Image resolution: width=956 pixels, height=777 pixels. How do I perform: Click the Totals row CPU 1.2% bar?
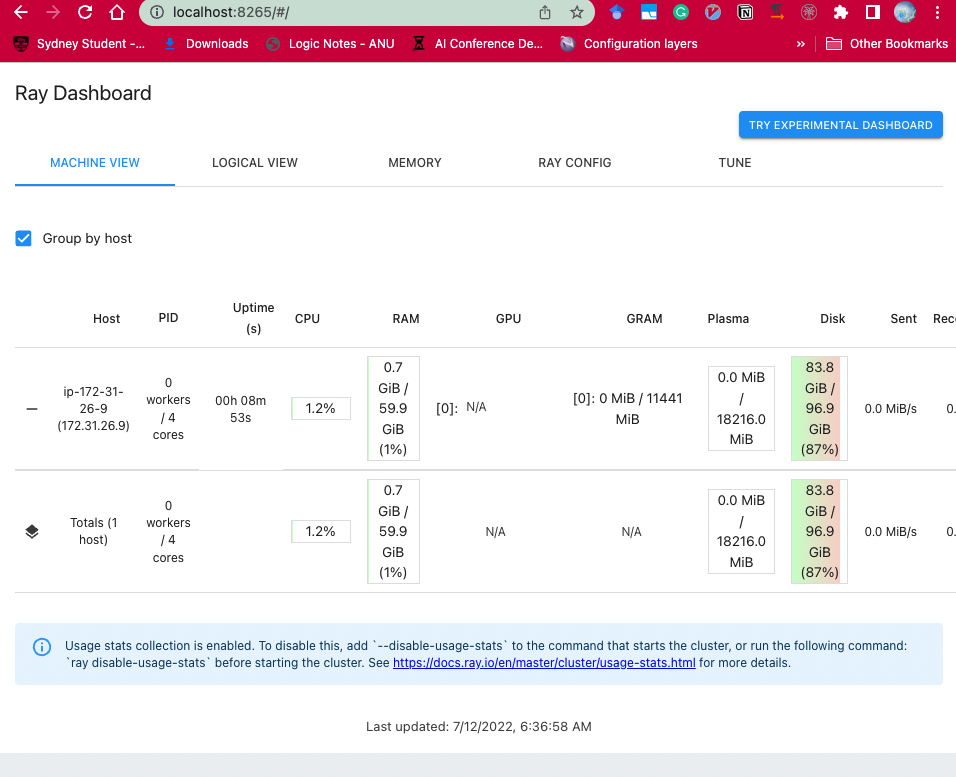click(321, 532)
